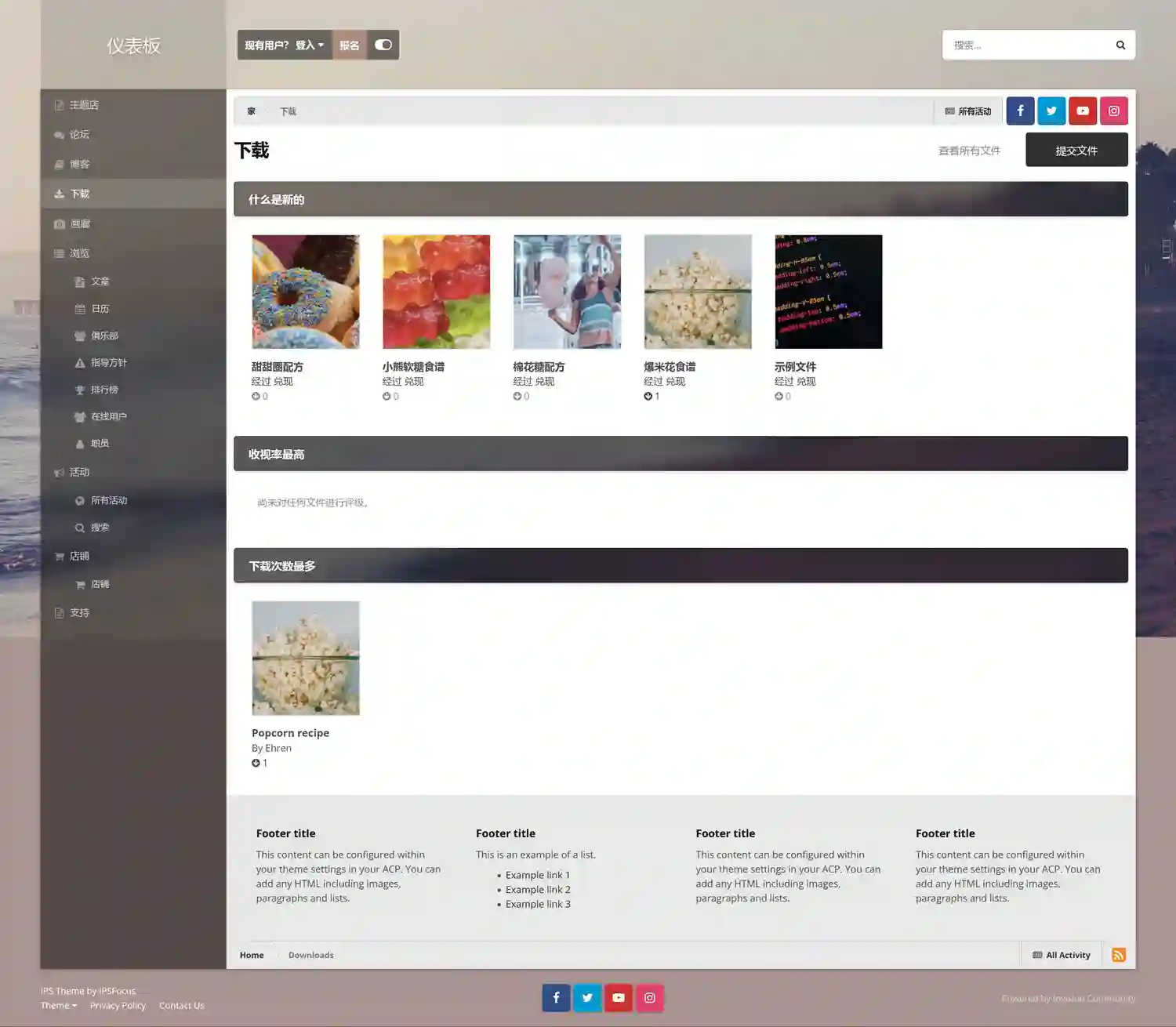Open the cotton candy recipe thumbnail

(x=567, y=292)
